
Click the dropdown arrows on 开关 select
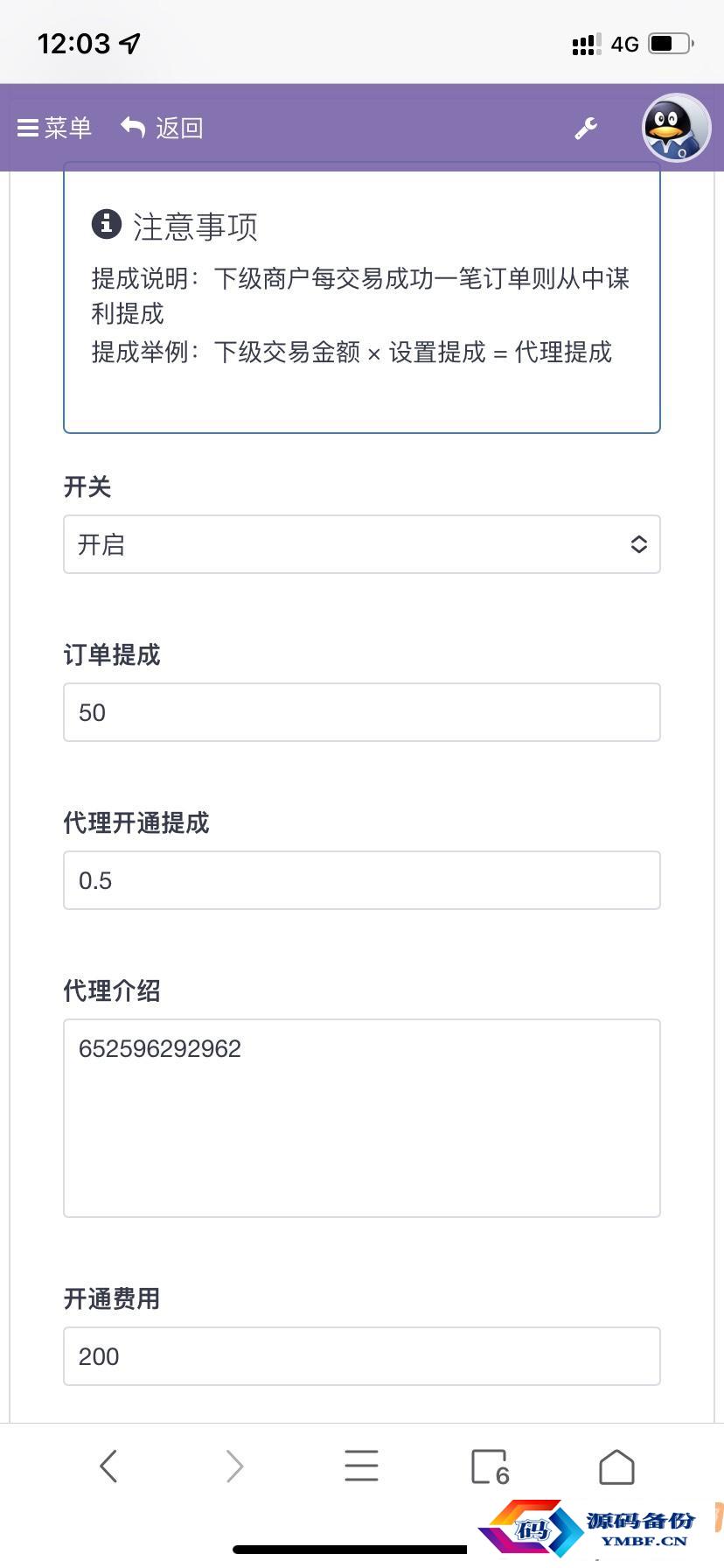click(x=638, y=544)
